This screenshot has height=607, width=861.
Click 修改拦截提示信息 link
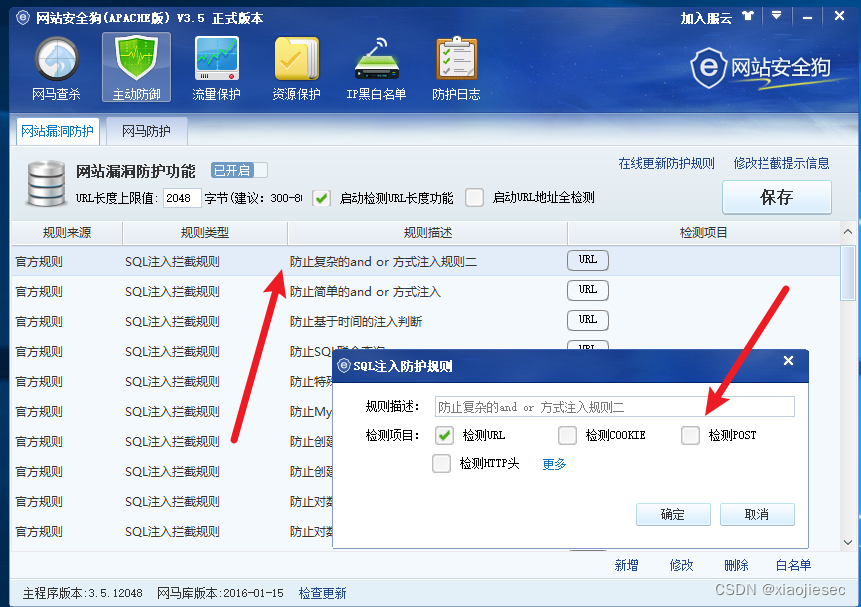click(x=781, y=163)
